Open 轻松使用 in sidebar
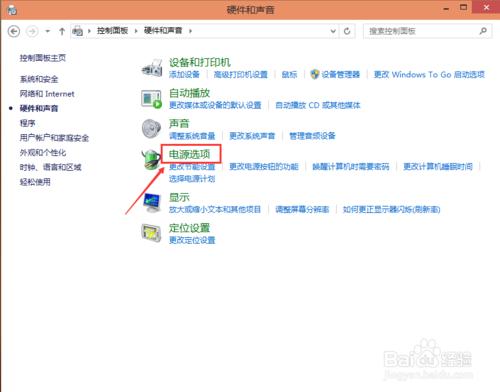The image size is (500, 392). [x=35, y=182]
